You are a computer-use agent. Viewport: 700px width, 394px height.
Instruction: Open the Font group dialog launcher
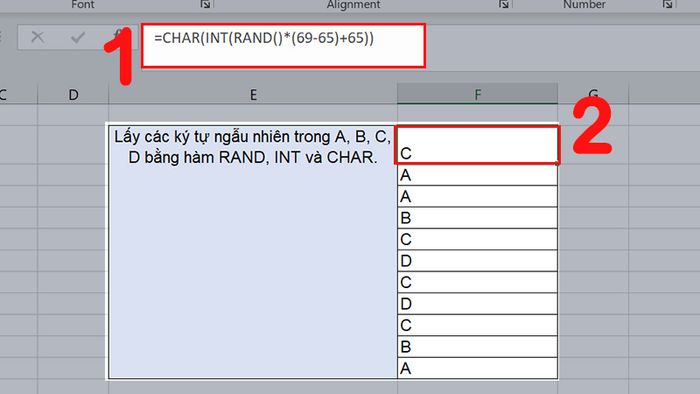[x=205, y=4]
